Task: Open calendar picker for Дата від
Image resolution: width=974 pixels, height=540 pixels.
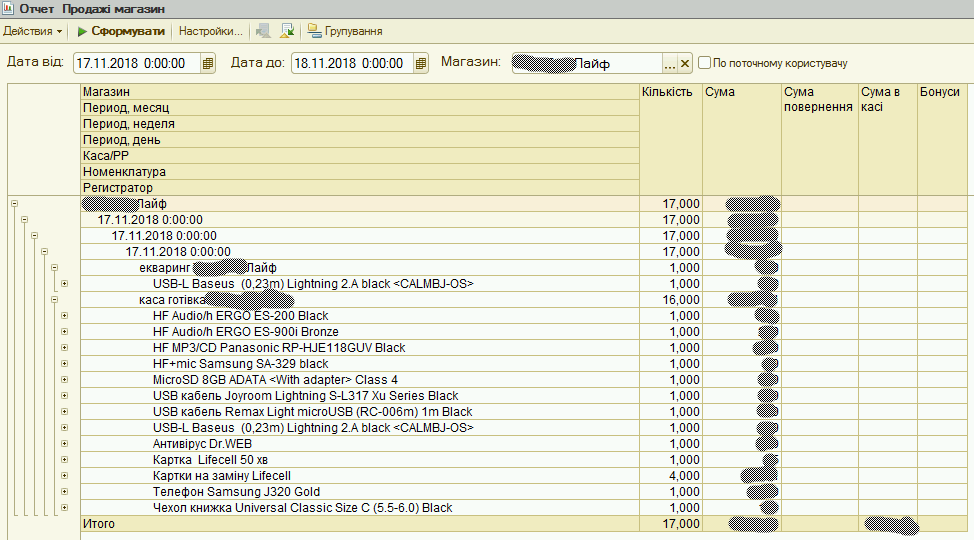Action: point(208,63)
